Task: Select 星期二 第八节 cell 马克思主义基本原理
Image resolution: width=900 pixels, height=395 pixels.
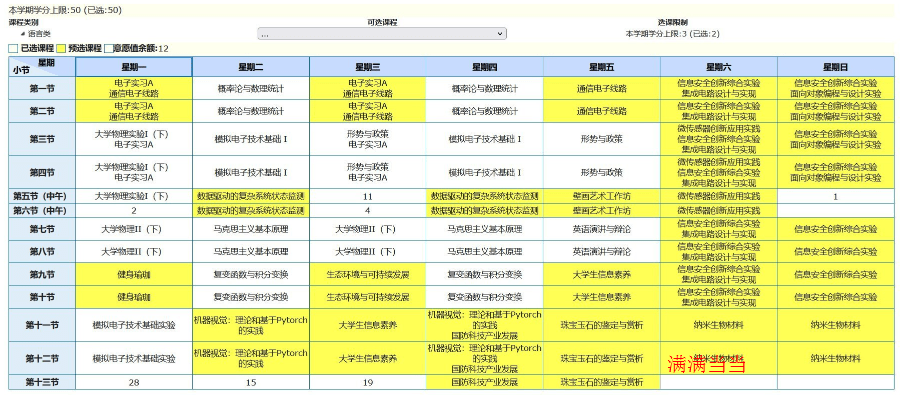Action: pos(251,251)
